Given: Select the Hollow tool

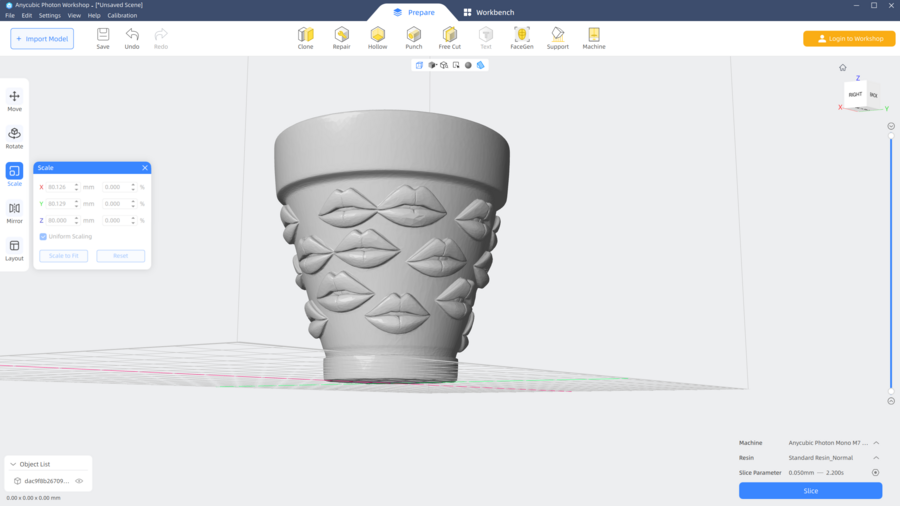Looking at the screenshot, I should pos(377,38).
